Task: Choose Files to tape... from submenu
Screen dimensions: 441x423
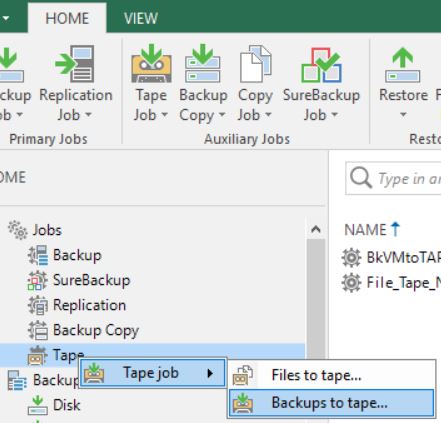Action: [332, 375]
